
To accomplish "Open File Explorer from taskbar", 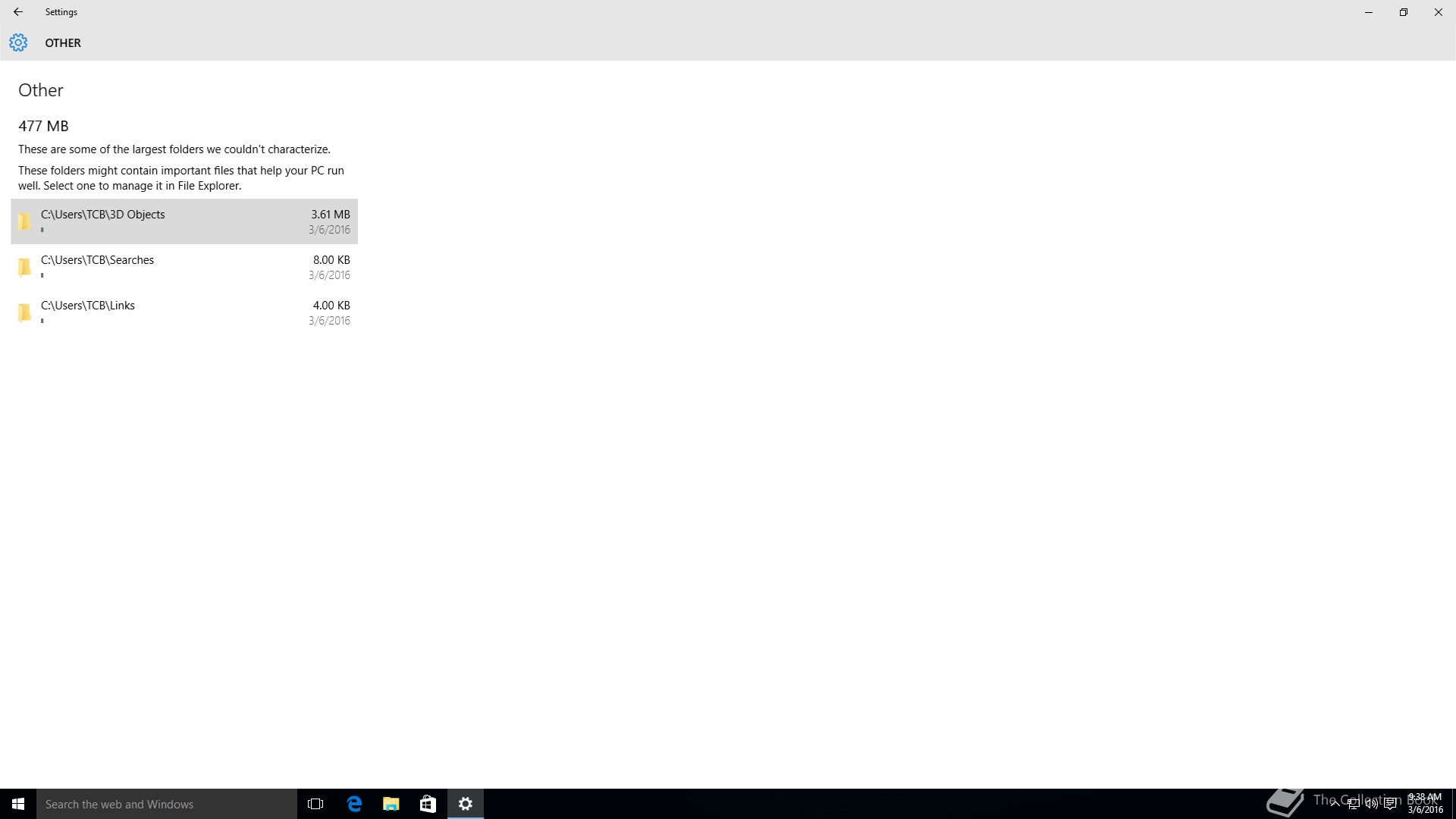I will point(391,804).
